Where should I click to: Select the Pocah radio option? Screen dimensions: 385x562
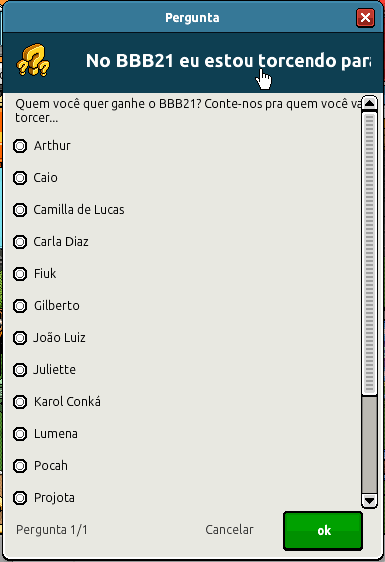point(20,466)
